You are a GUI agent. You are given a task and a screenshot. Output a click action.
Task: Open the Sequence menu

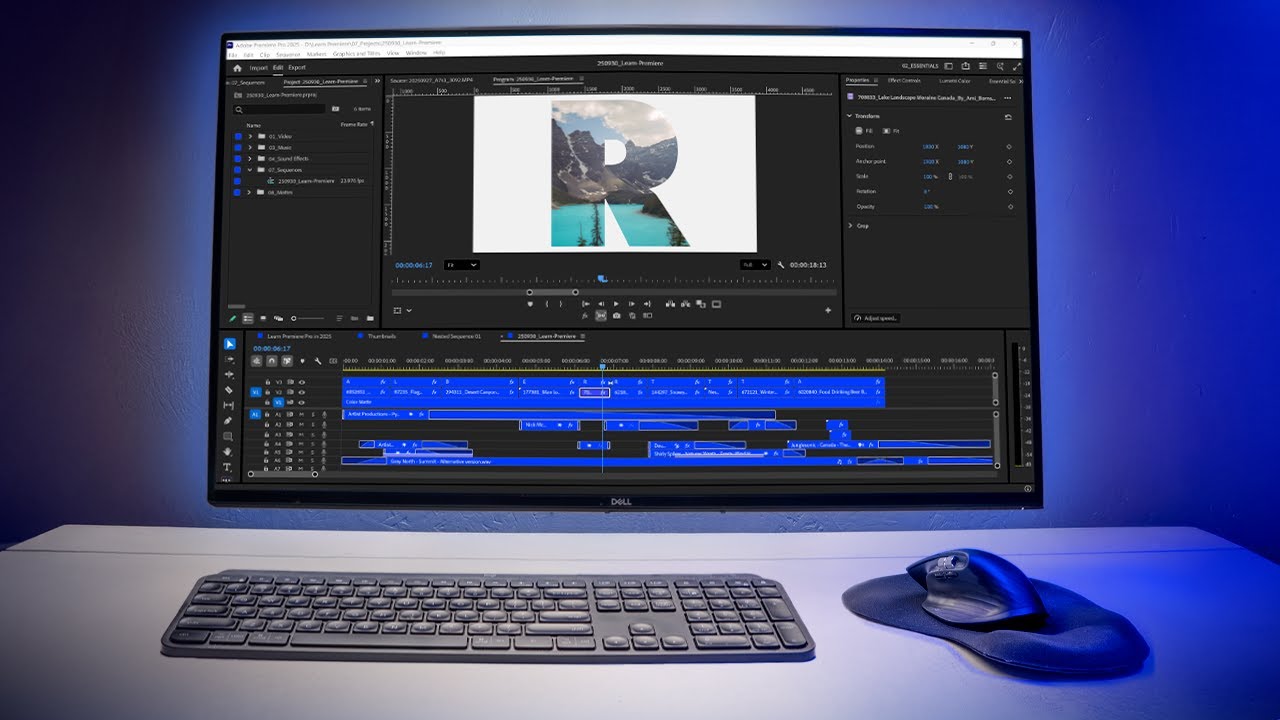tap(288, 54)
